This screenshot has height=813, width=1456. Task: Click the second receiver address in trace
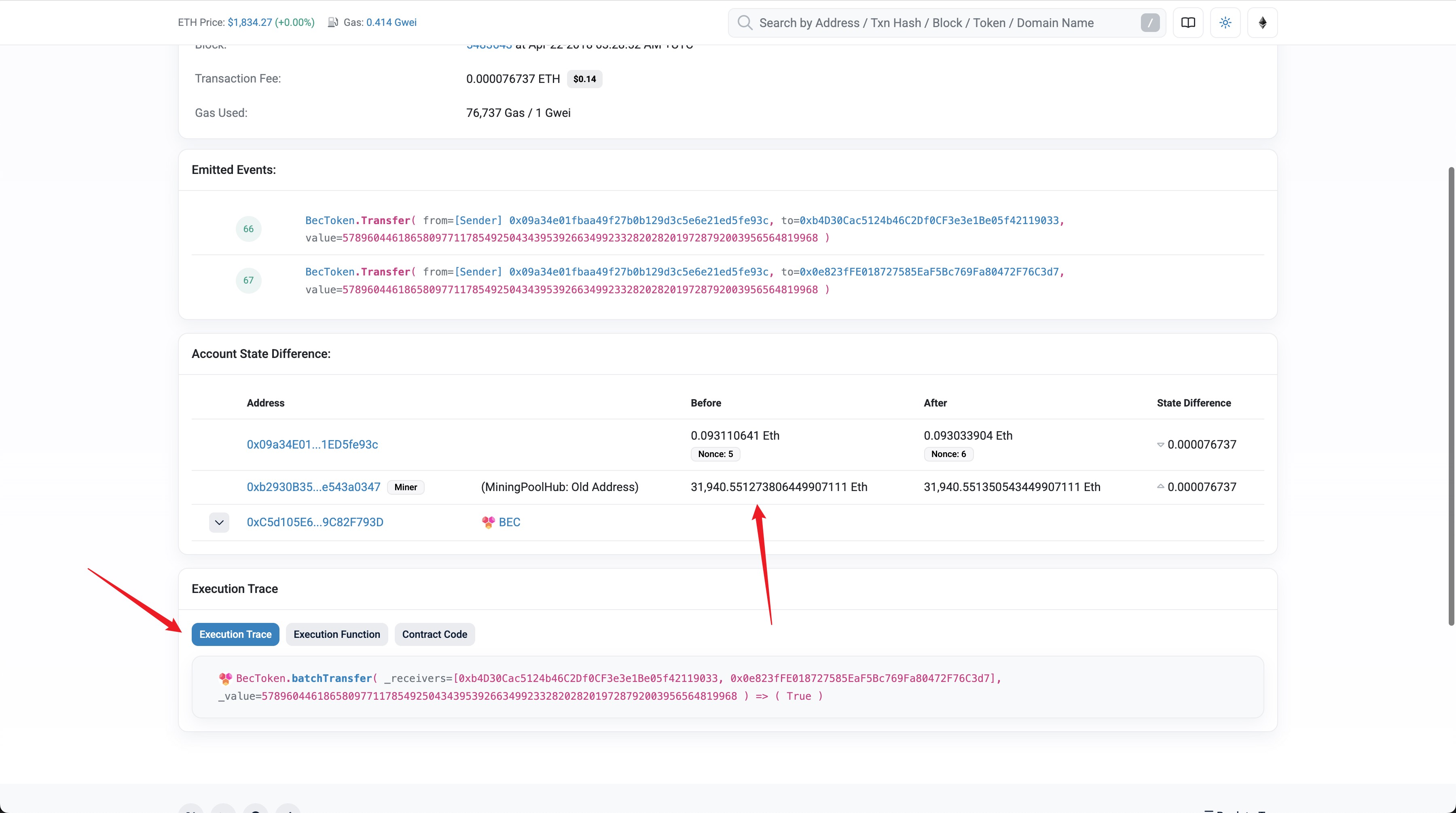click(x=860, y=678)
